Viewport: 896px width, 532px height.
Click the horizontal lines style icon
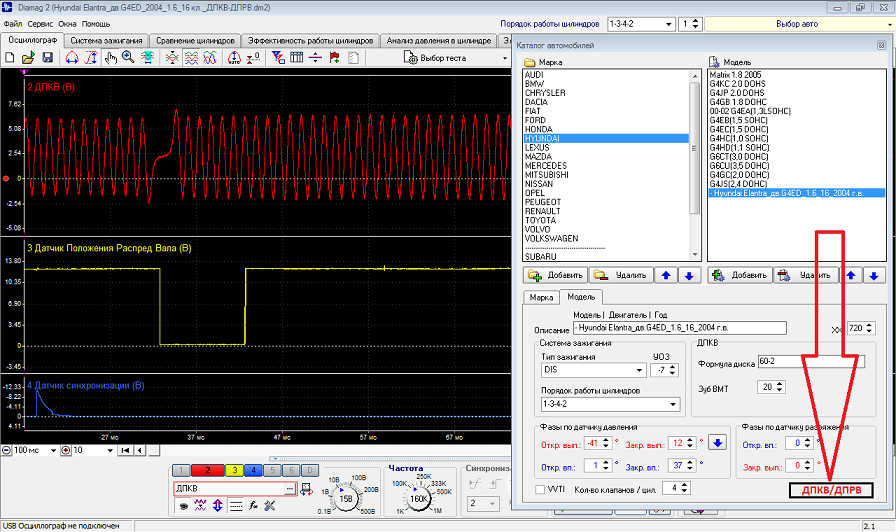click(235, 506)
